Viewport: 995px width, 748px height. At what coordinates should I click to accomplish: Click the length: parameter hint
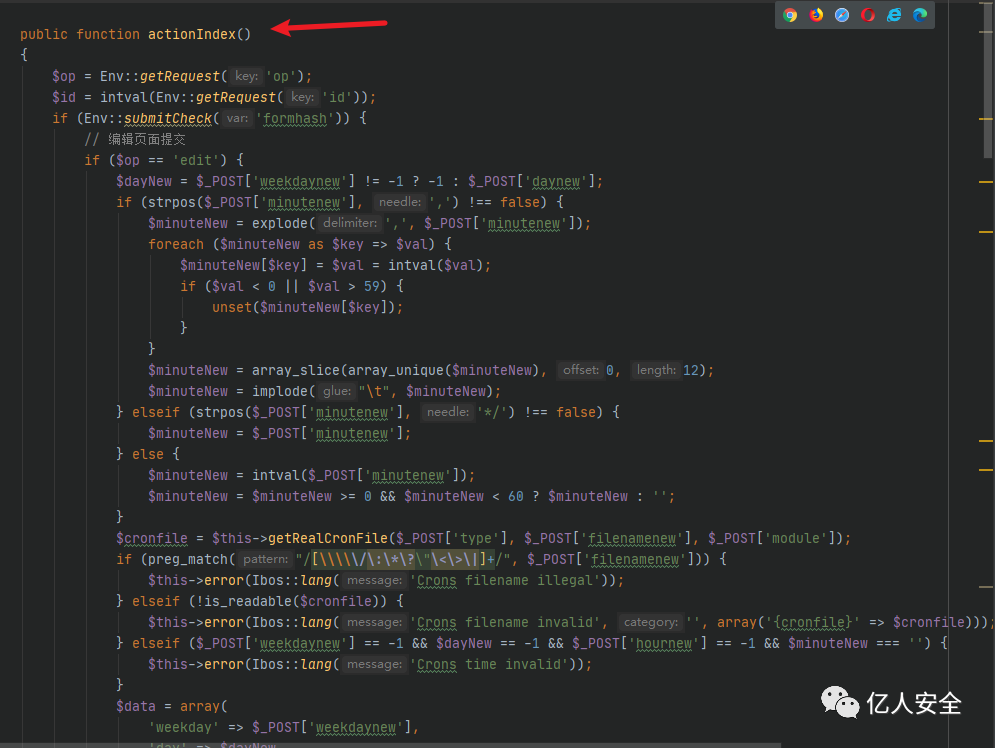pos(656,371)
